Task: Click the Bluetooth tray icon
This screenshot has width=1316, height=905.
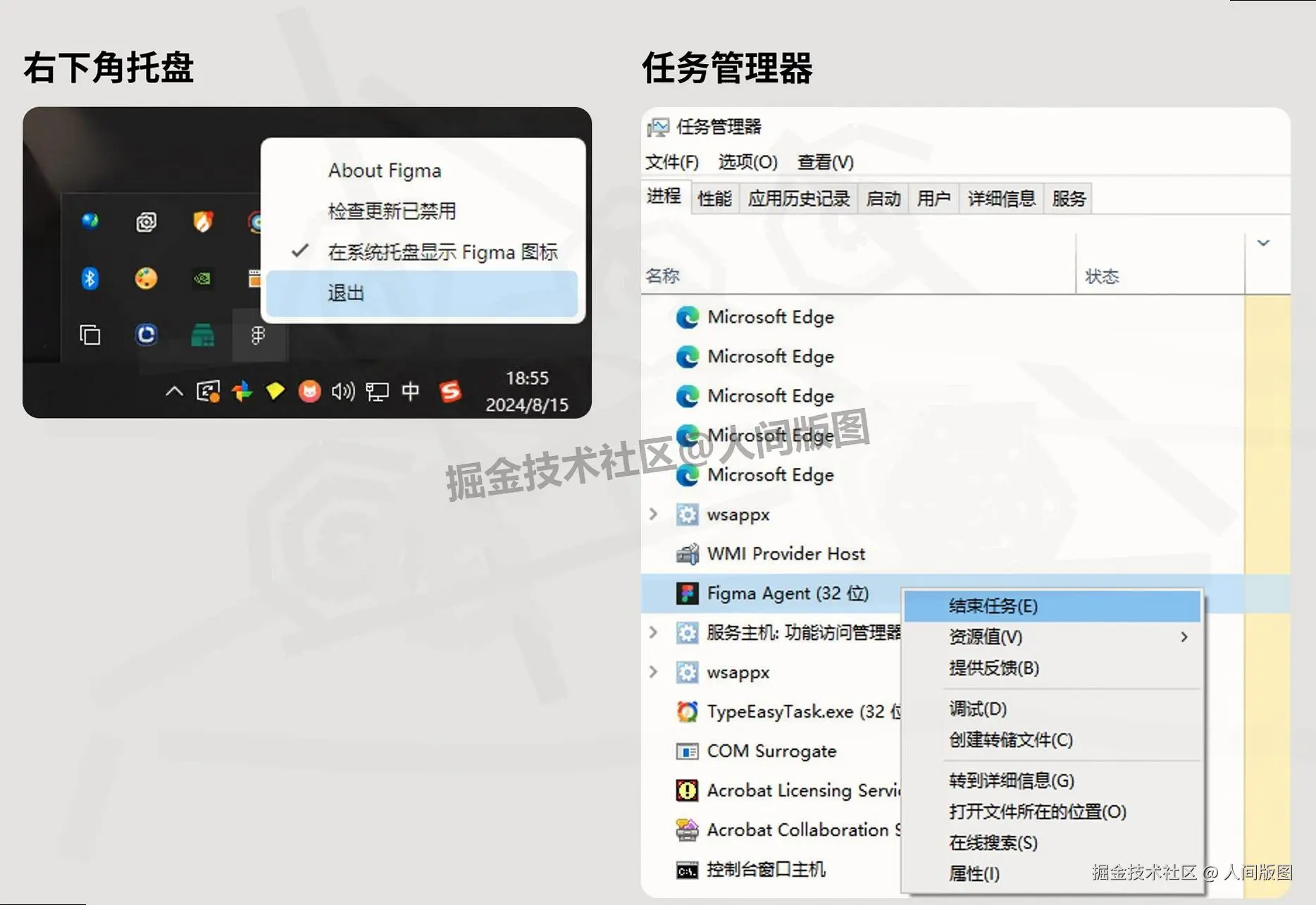Action: [x=89, y=278]
